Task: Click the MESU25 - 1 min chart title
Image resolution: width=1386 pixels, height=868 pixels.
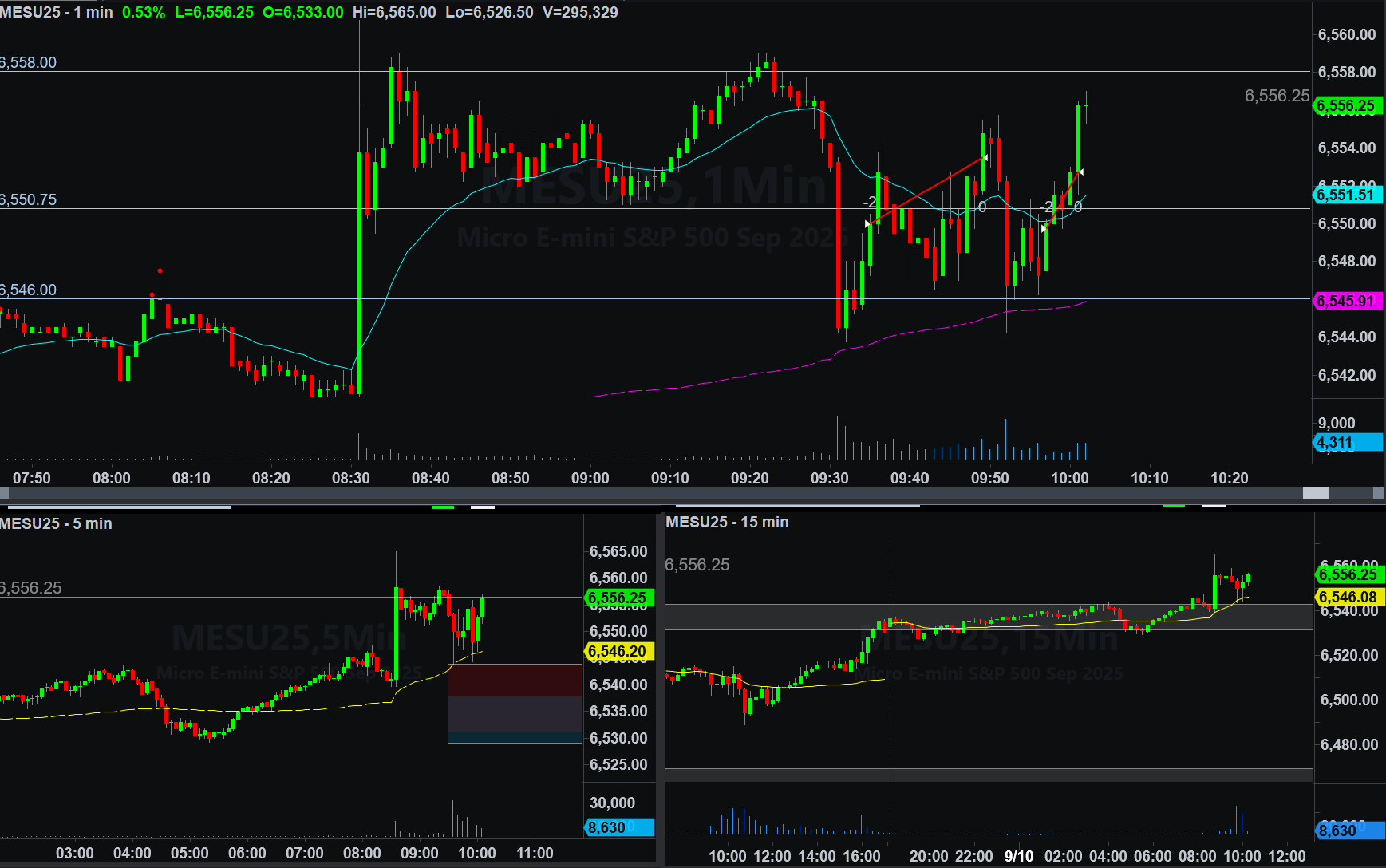Action: click(x=57, y=12)
